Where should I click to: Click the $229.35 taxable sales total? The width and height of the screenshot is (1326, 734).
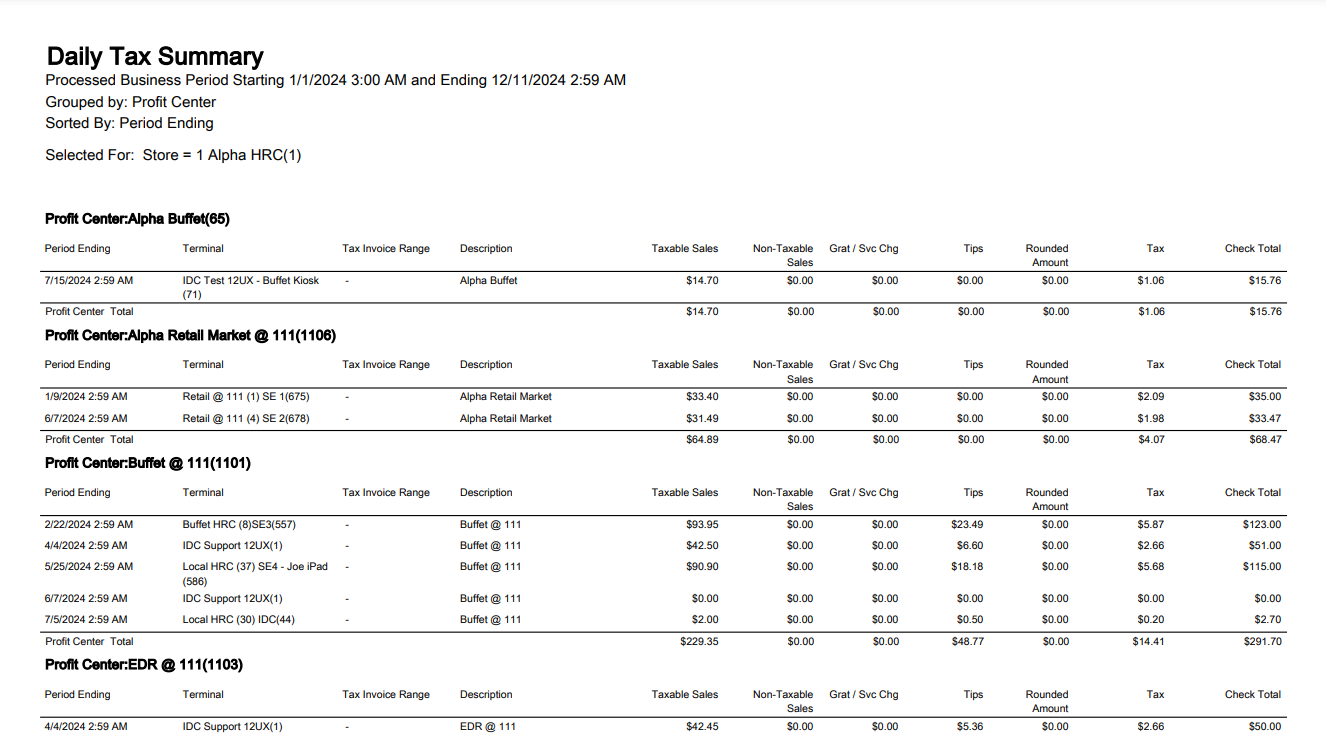pos(699,642)
